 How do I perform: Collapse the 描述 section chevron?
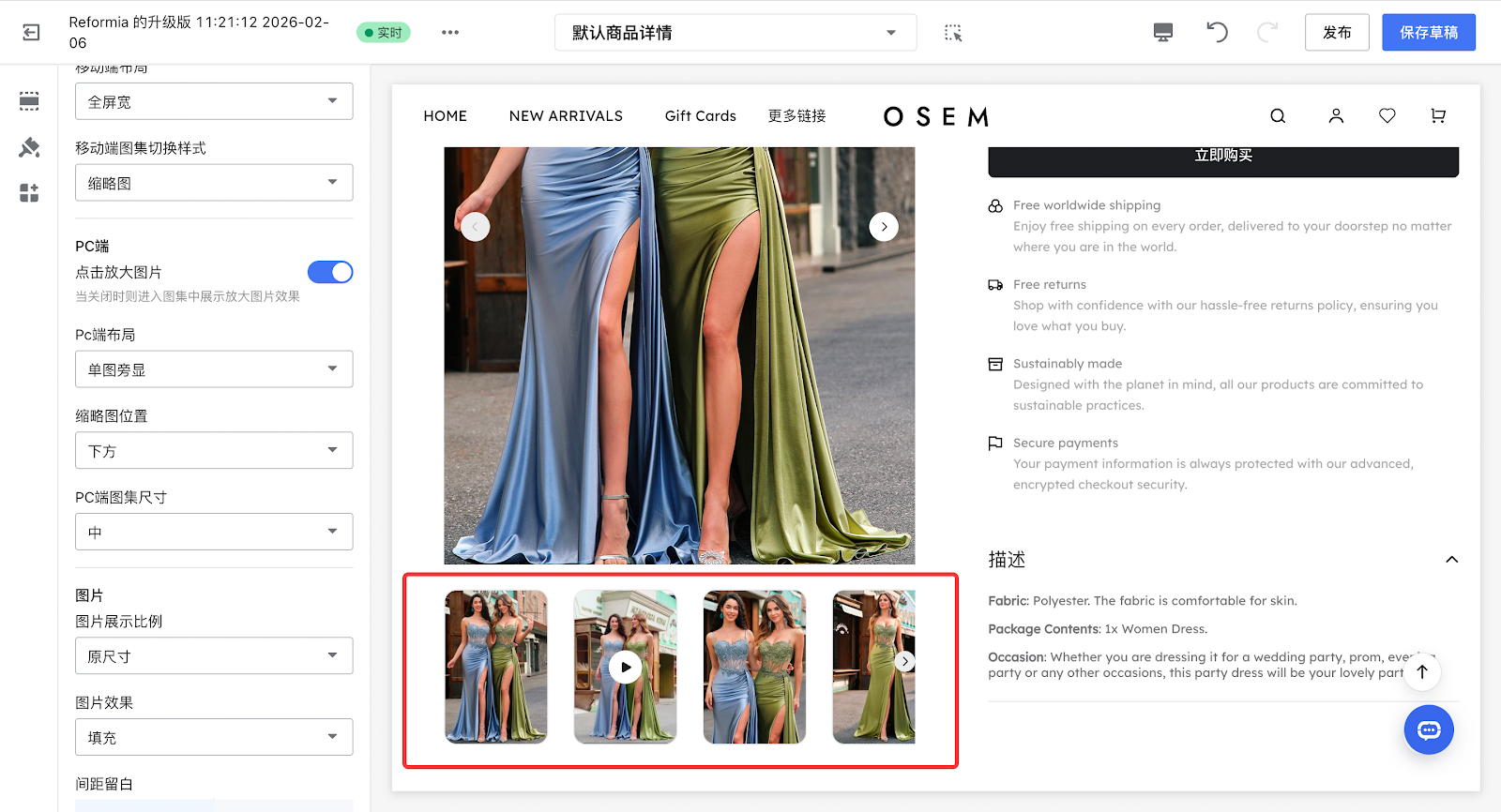[1451, 560]
